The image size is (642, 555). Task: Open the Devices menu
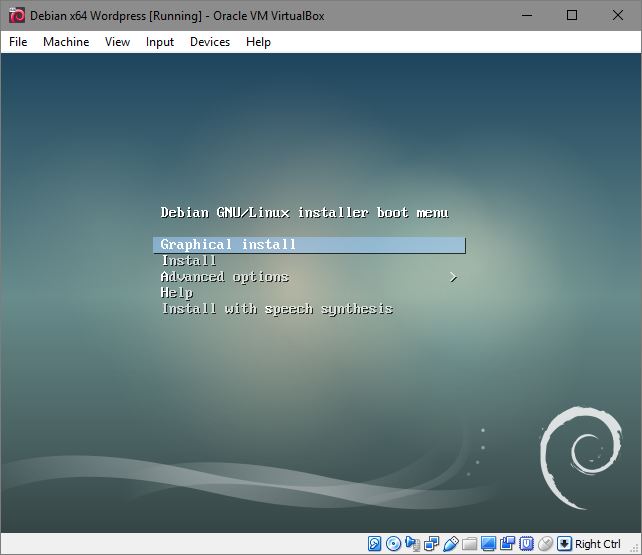click(x=210, y=42)
